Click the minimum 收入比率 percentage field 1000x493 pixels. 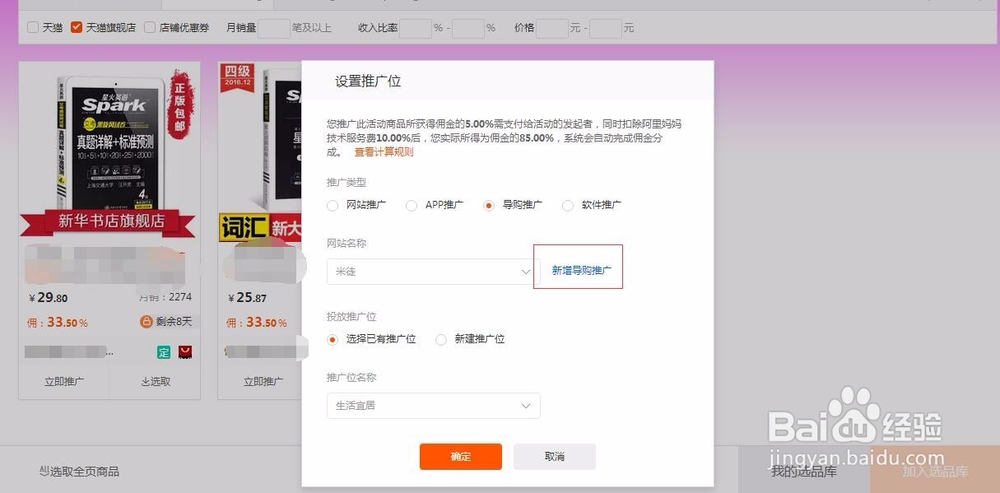[415, 28]
